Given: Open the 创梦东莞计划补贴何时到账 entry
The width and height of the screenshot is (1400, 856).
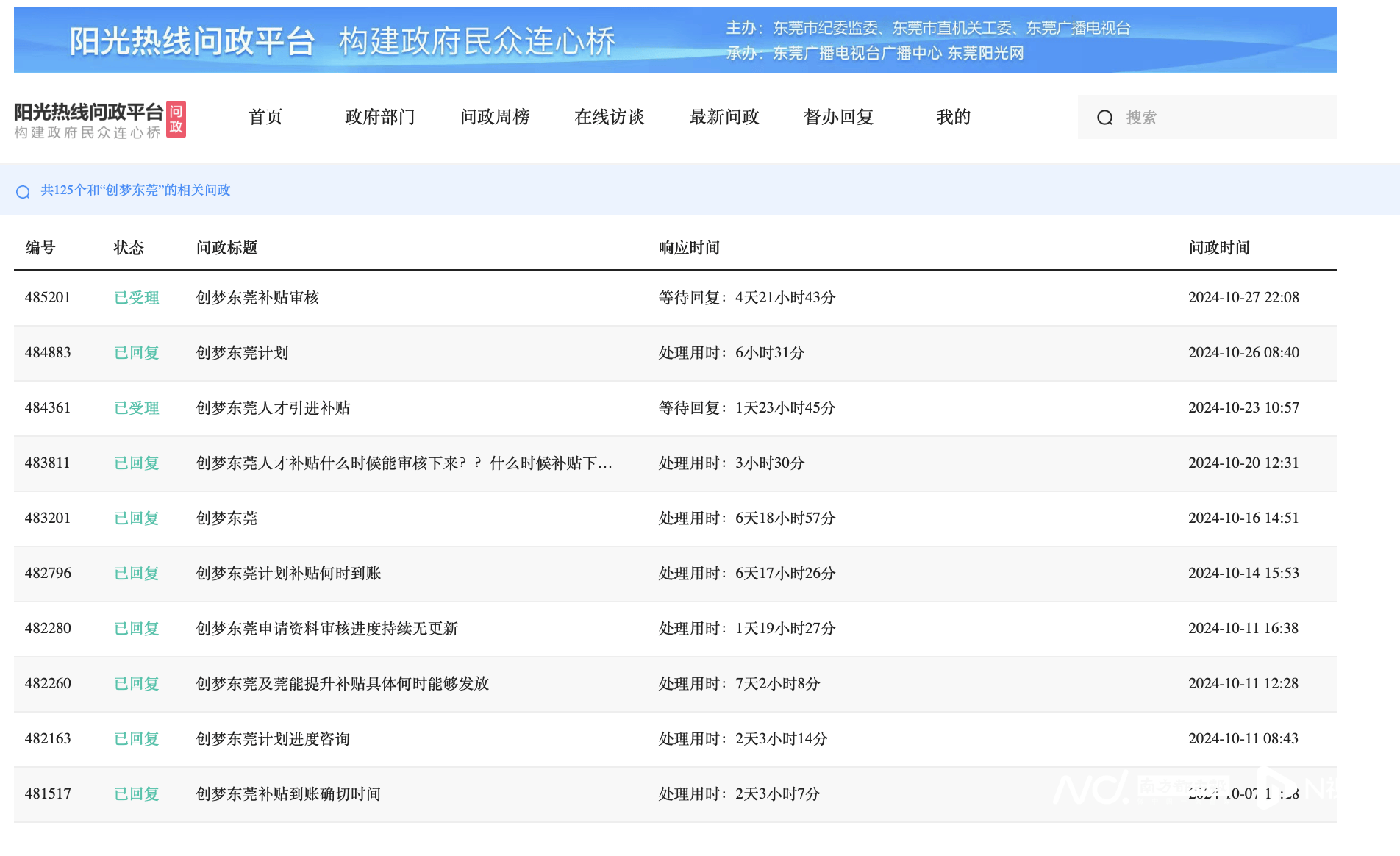Looking at the screenshot, I should tap(287, 574).
